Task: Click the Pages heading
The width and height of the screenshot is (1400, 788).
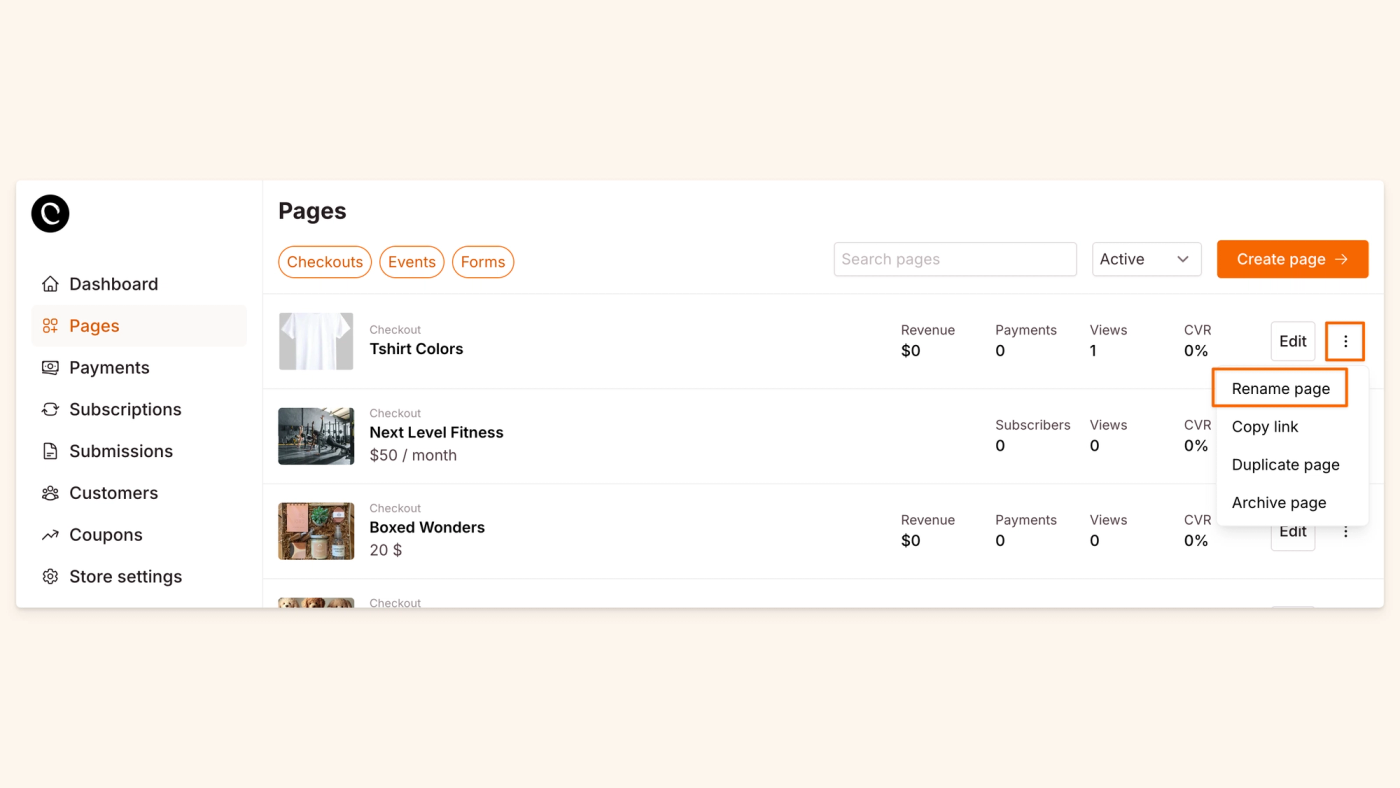Action: coord(312,211)
